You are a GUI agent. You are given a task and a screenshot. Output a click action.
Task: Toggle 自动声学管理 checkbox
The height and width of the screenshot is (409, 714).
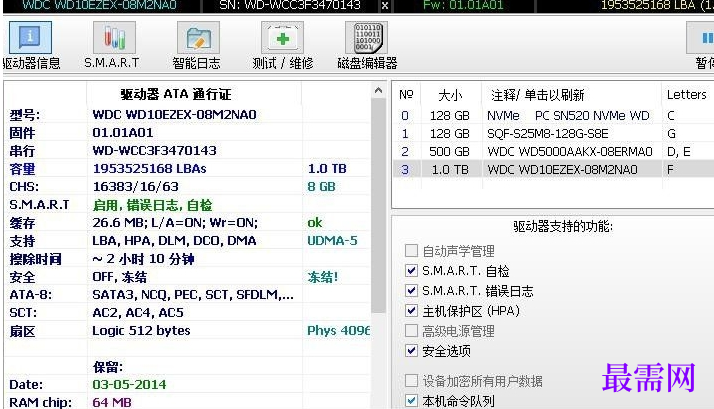click(x=411, y=251)
